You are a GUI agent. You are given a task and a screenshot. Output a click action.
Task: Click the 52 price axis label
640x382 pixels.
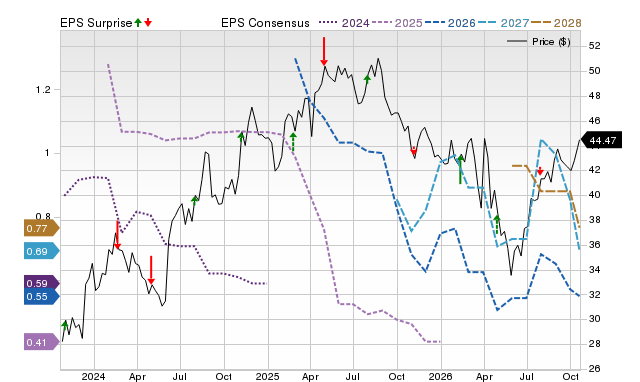click(x=594, y=46)
